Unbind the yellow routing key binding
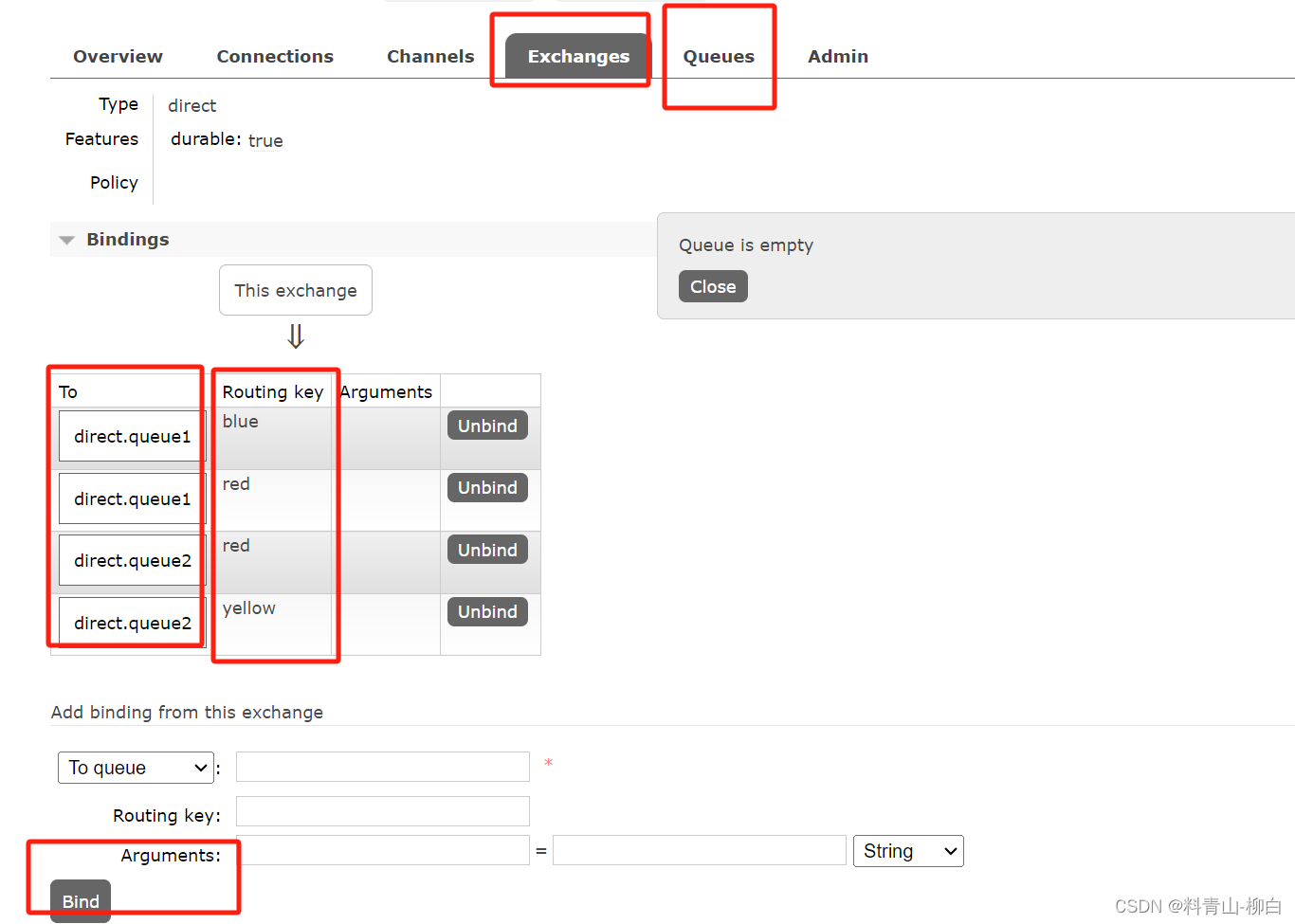The image size is (1295, 924). pyautogui.click(x=487, y=611)
